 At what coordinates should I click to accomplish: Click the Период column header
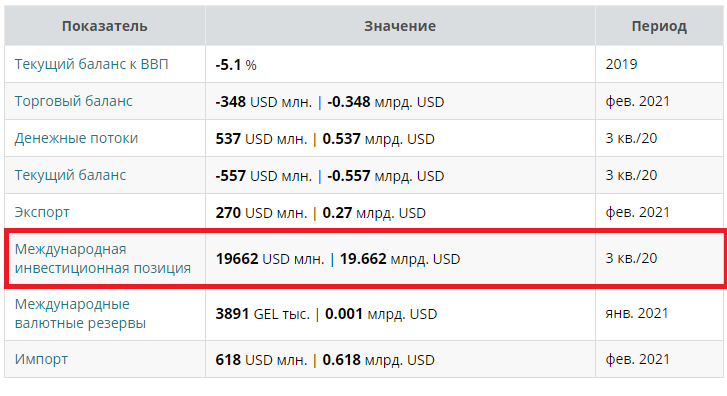pos(659,26)
